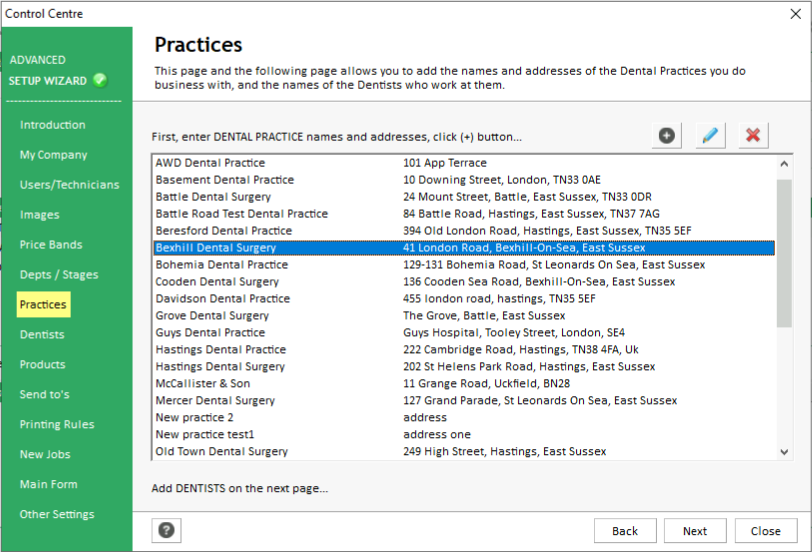Image resolution: width=812 pixels, height=552 pixels.
Task: Open Other Settings page
Action: coord(57,514)
